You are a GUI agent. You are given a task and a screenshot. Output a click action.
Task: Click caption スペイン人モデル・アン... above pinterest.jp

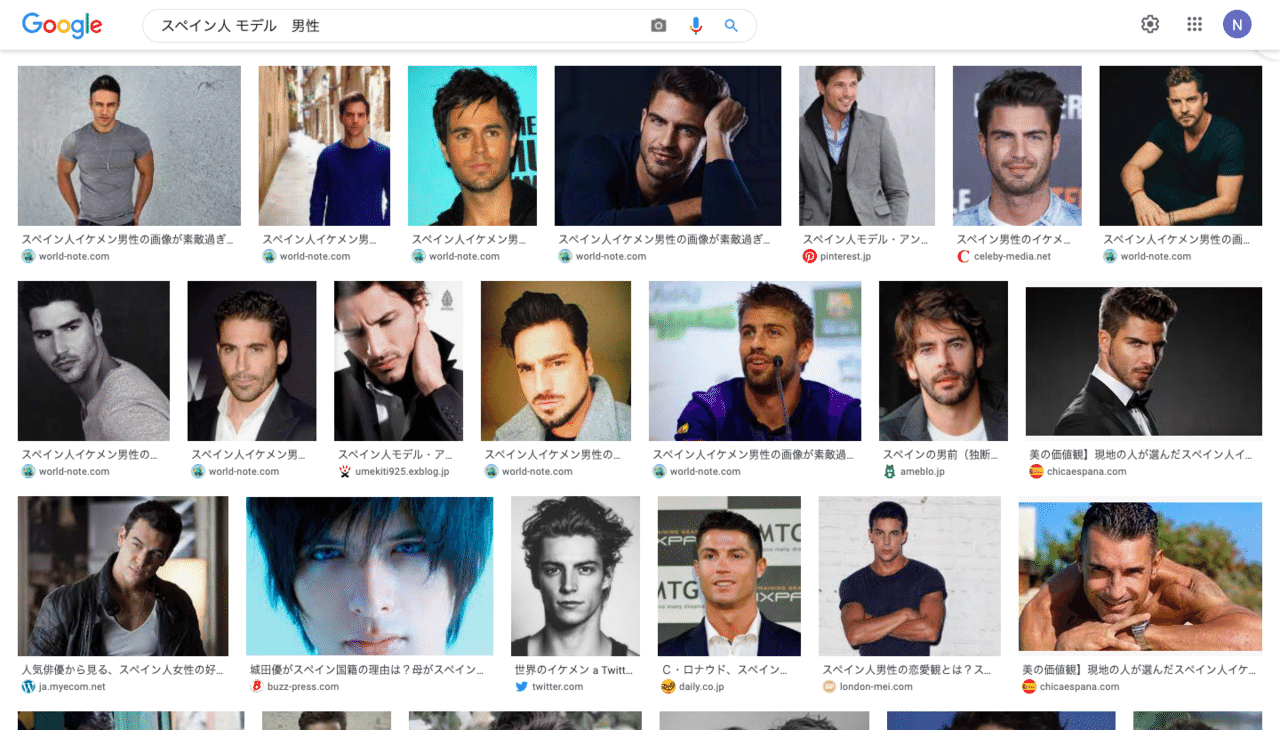[x=866, y=240]
